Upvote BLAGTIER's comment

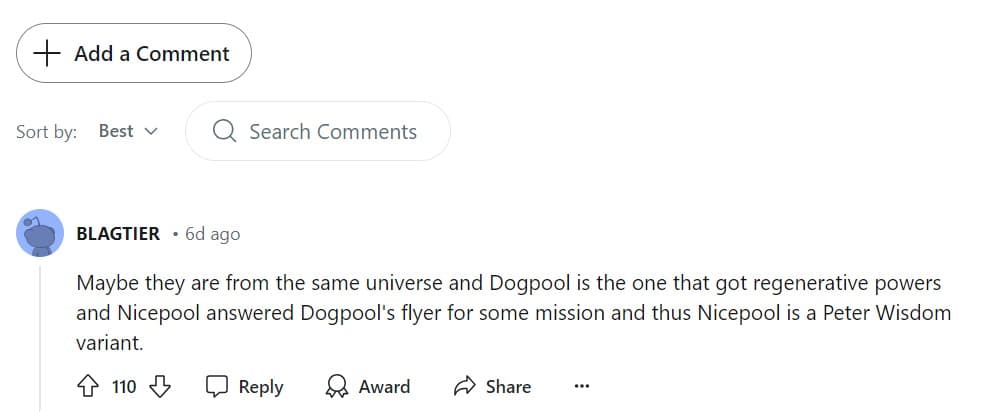[86, 386]
